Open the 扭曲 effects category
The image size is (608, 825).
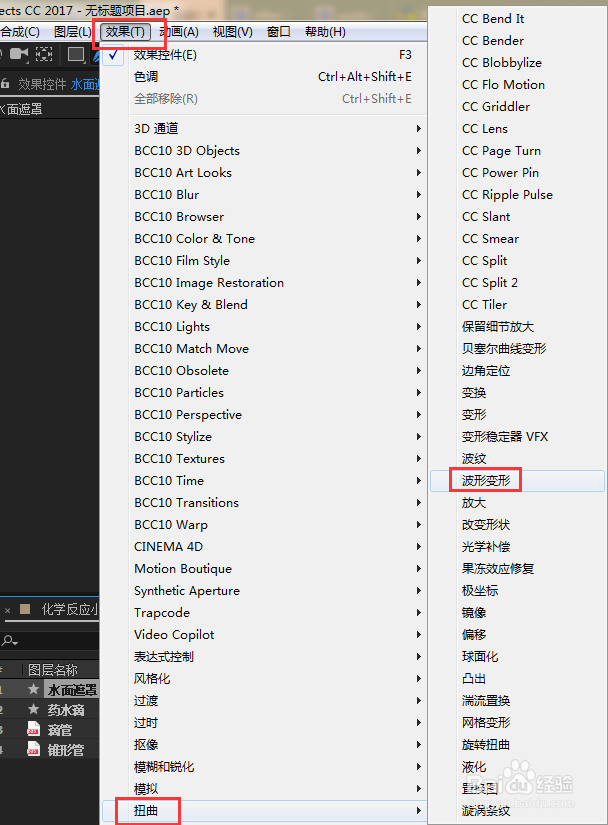[x=263, y=811]
